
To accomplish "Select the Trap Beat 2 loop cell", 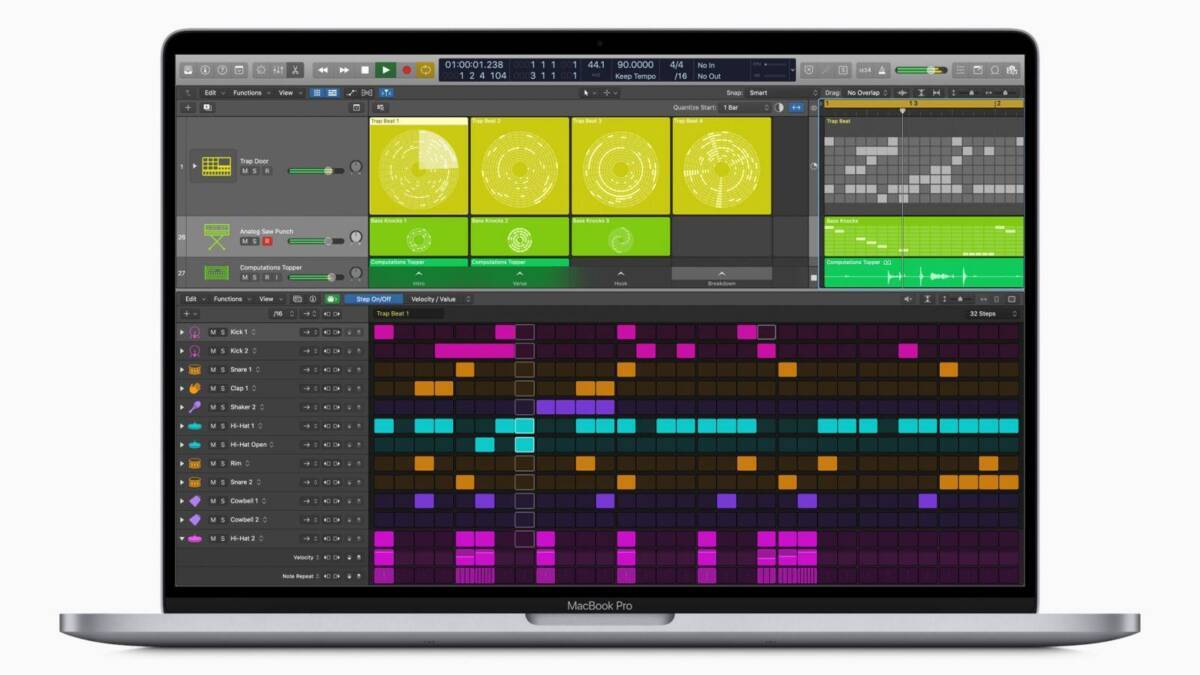I will [x=520, y=166].
